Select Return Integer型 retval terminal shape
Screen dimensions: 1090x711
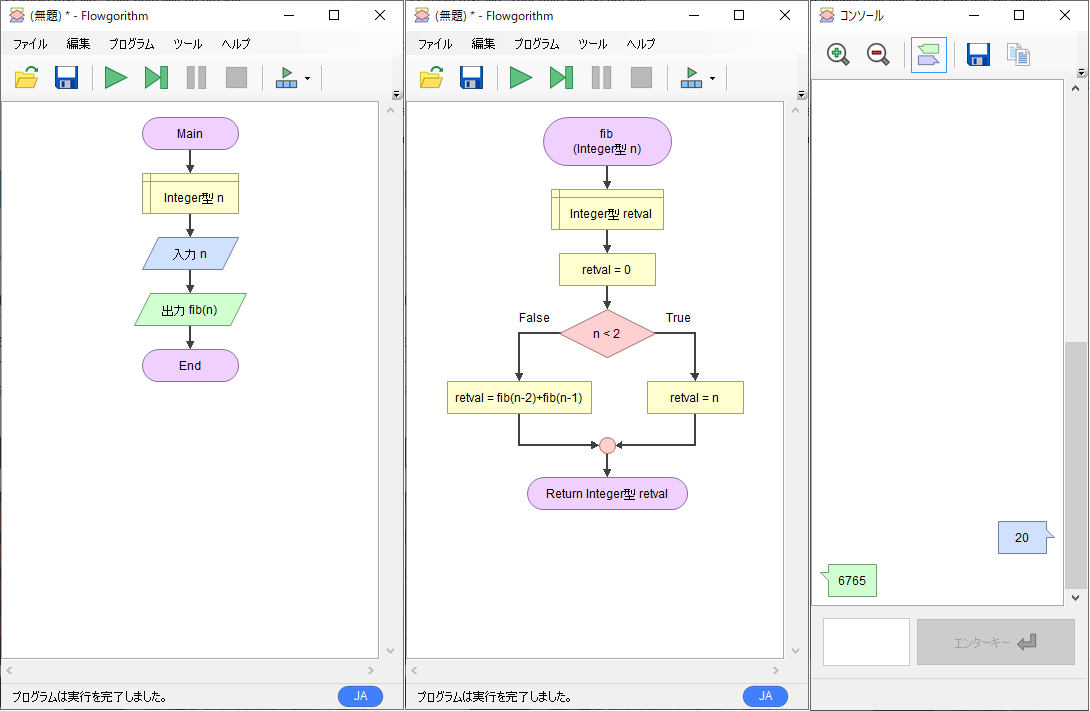608,493
